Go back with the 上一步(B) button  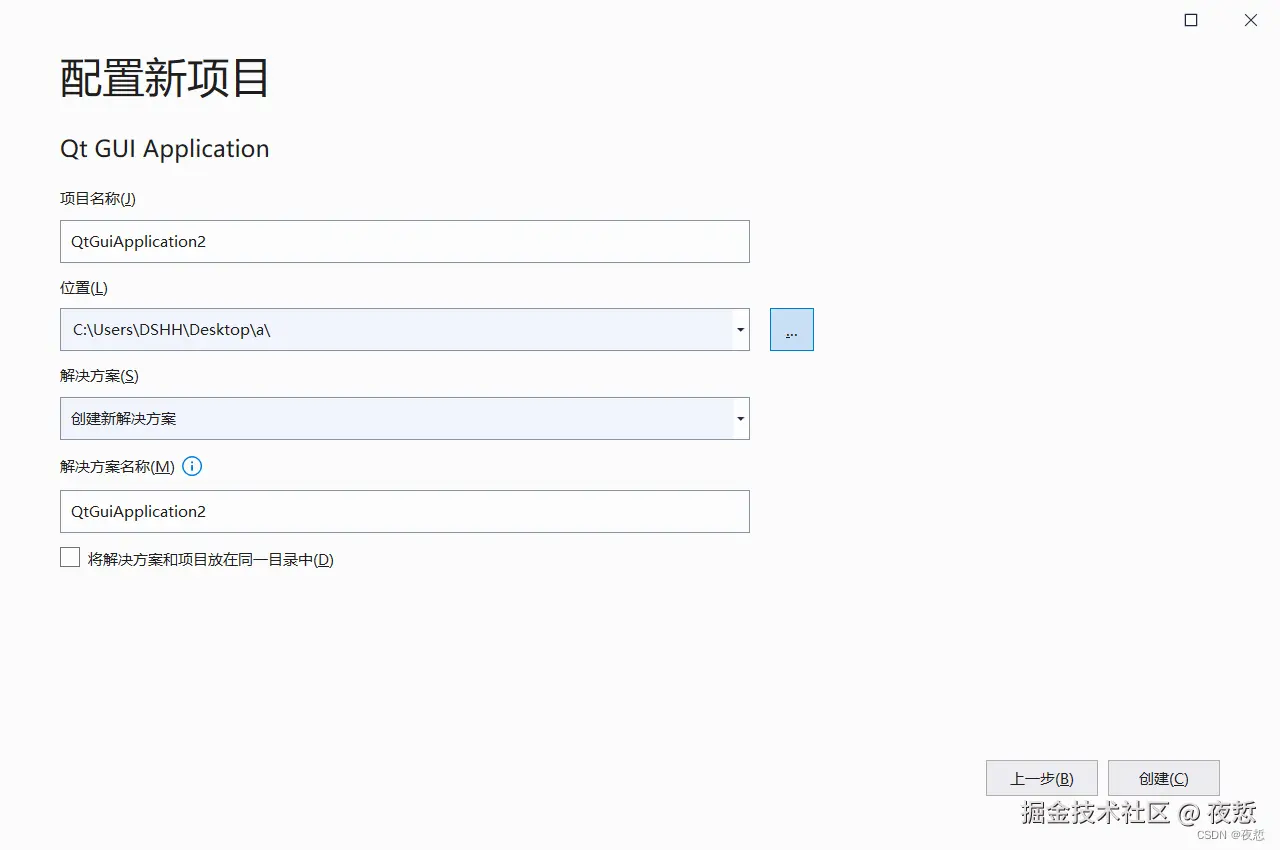pos(1041,778)
